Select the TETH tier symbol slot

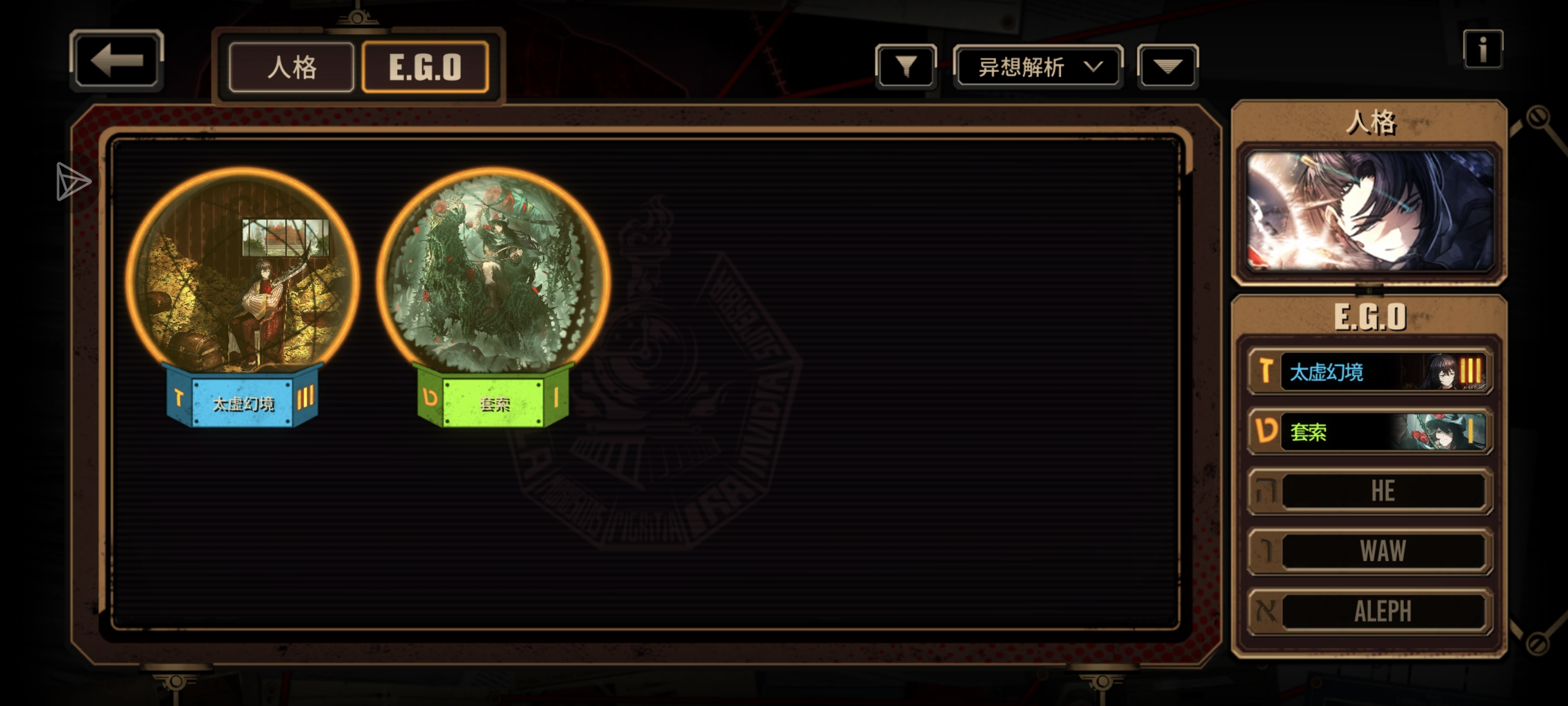1266,431
